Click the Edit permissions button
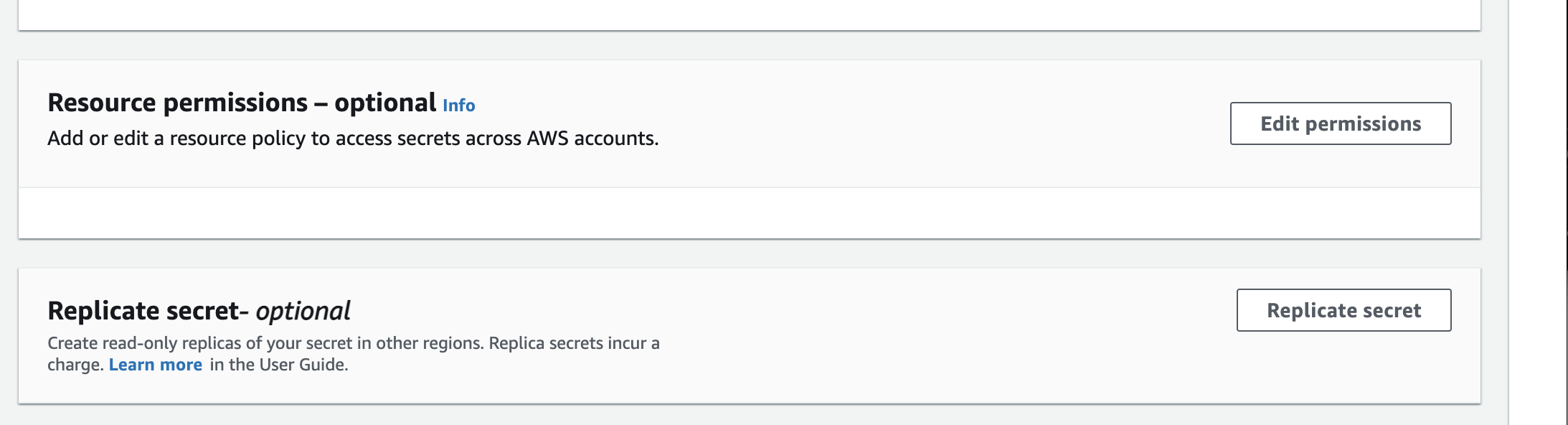This screenshot has height=425, width=1568. (1341, 123)
